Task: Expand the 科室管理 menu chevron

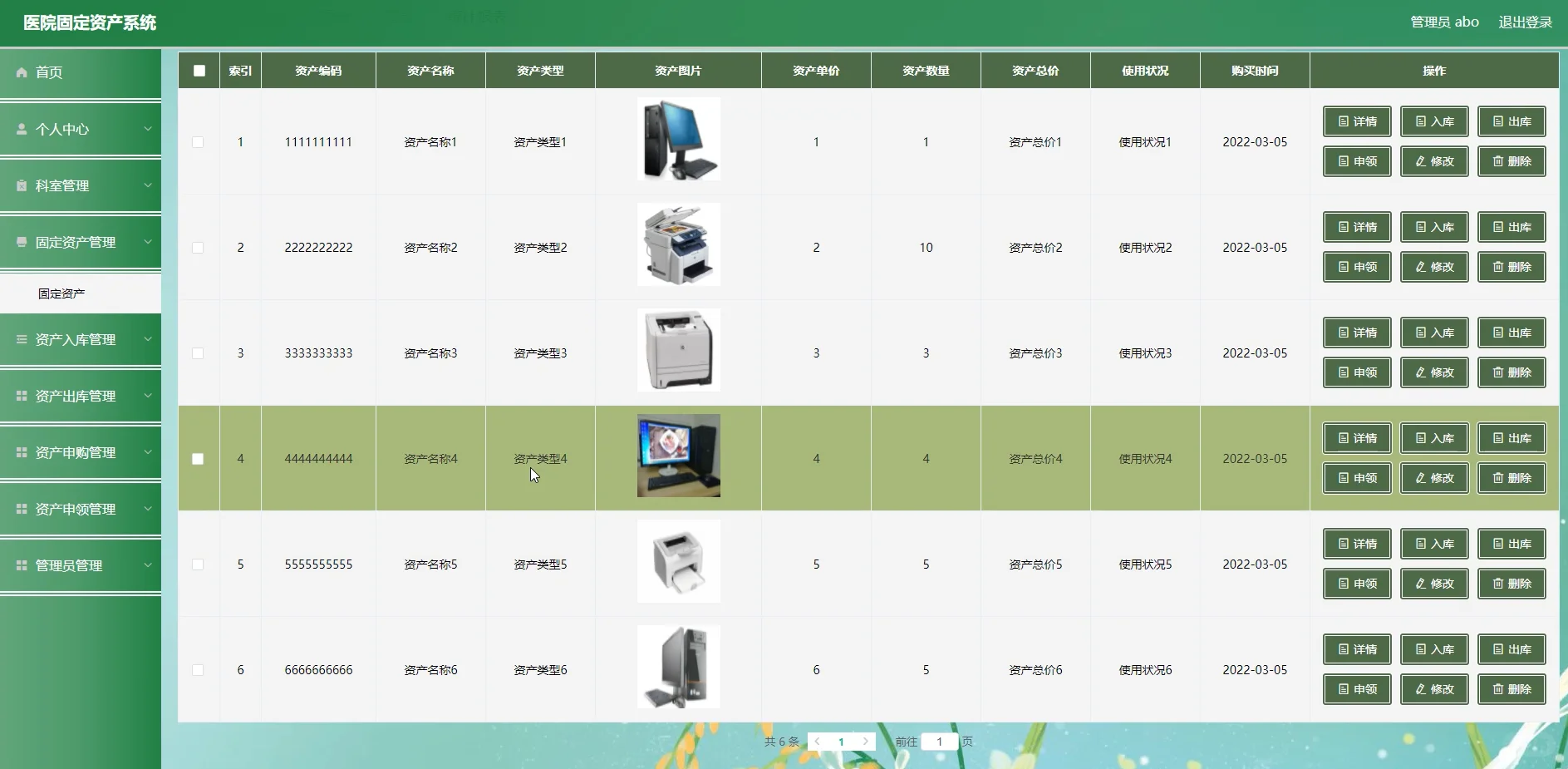Action: 148,185
